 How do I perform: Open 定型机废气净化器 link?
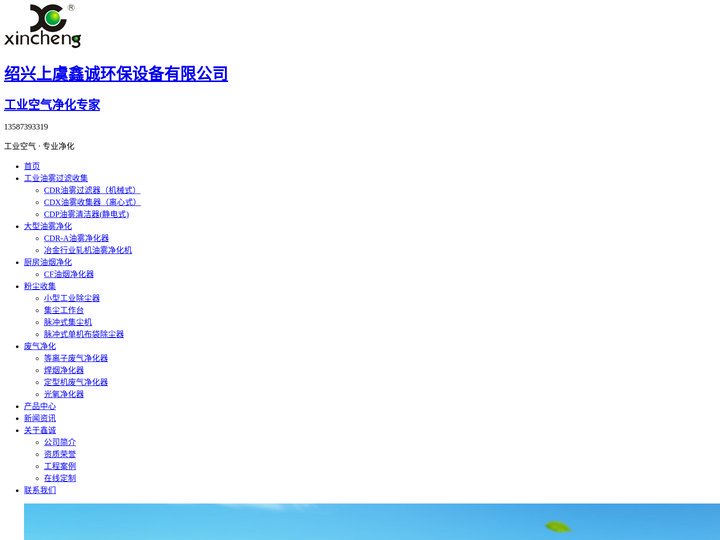point(76,382)
